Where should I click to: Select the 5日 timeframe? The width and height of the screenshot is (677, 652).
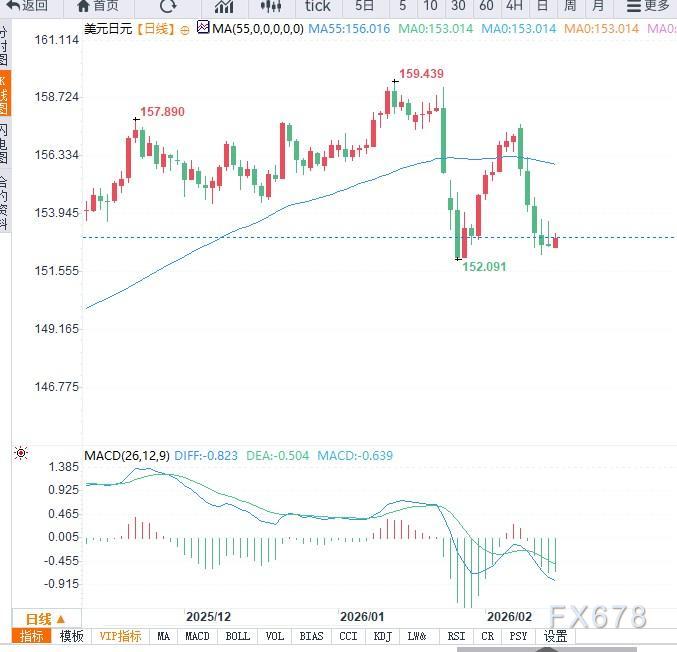coord(365,6)
